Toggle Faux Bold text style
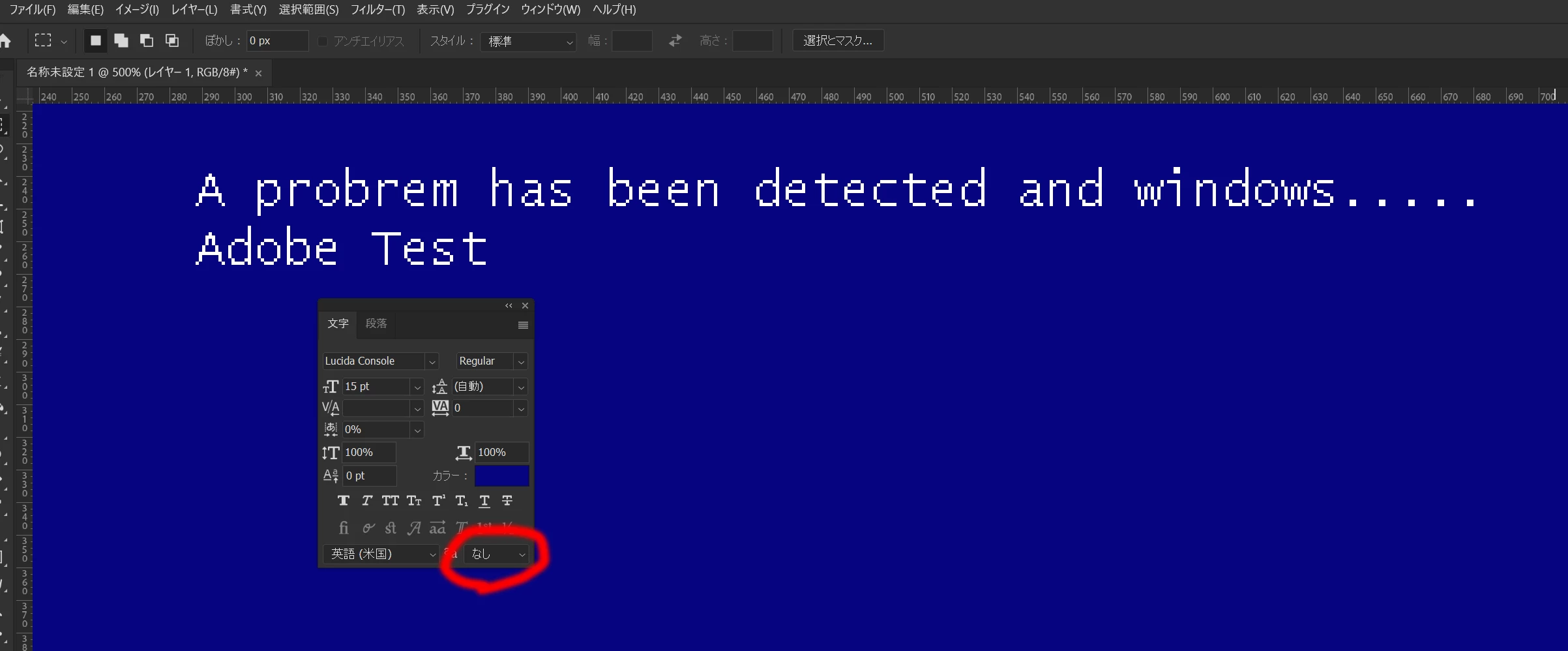Viewport: 1568px width, 651px height. pos(344,500)
